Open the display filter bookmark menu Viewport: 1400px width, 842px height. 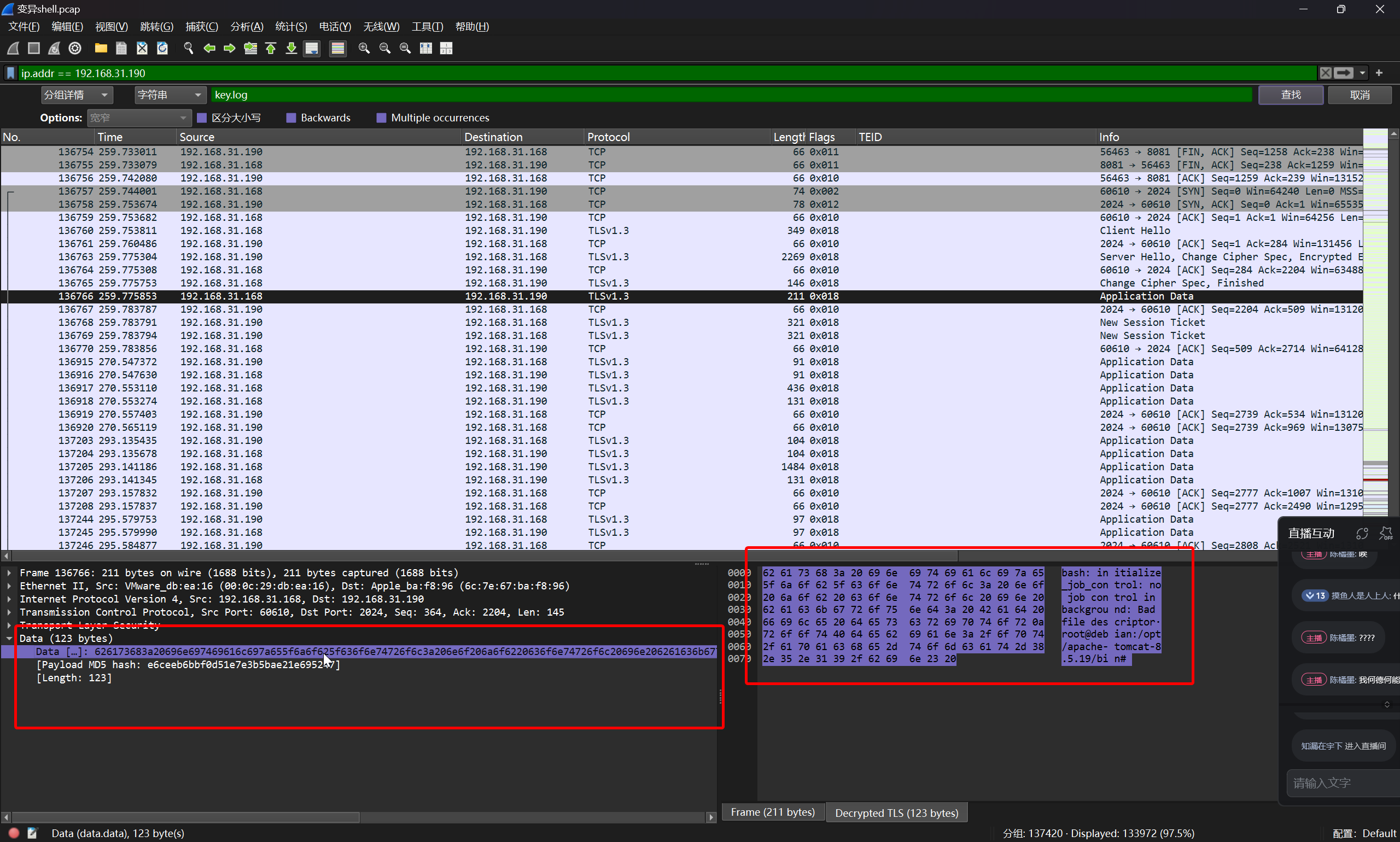[10, 73]
